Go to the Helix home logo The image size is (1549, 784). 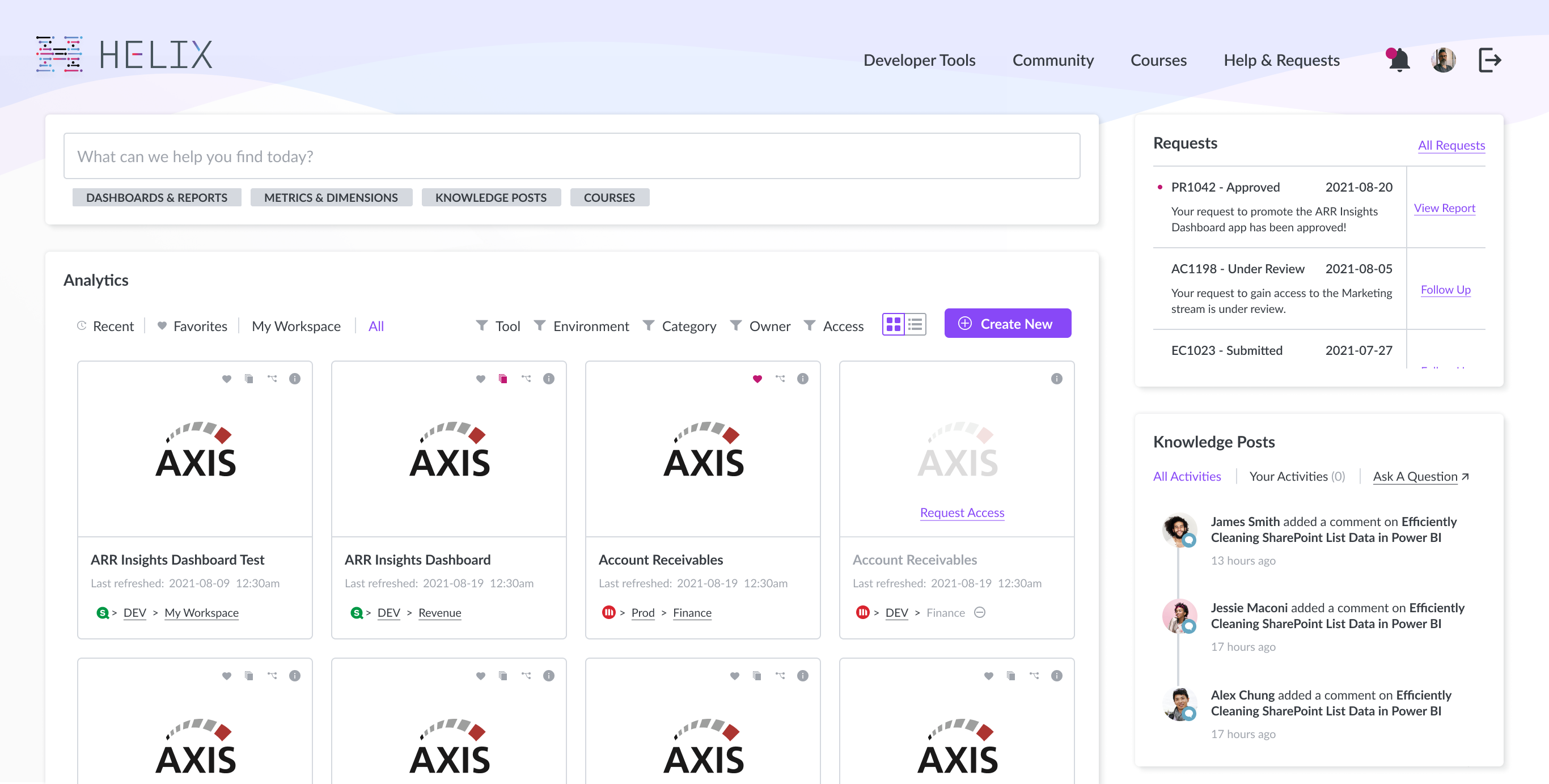(124, 55)
